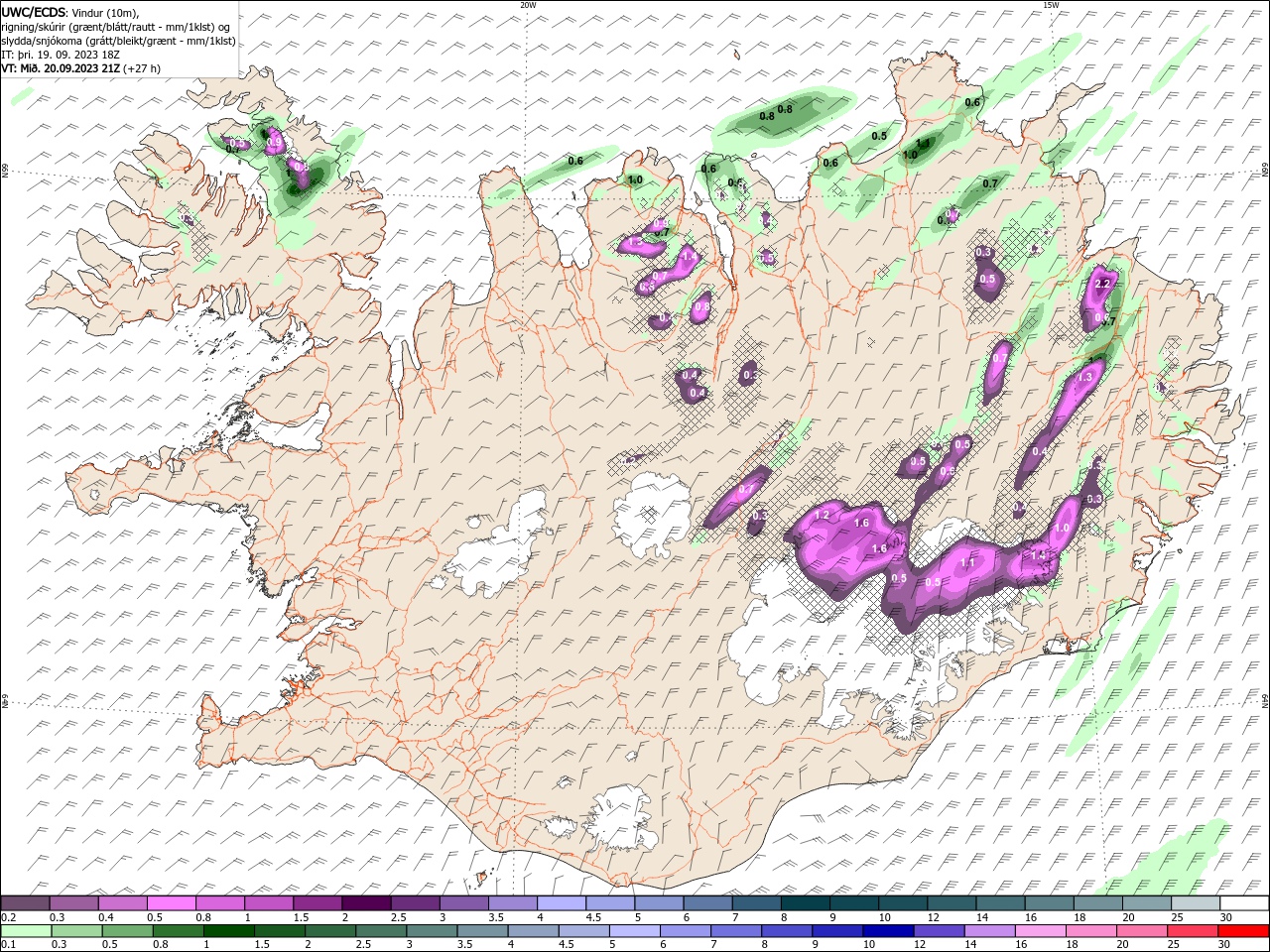The height and width of the screenshot is (952, 1270).
Task: Click the UWC/ECDS title text
Action: 35,11
